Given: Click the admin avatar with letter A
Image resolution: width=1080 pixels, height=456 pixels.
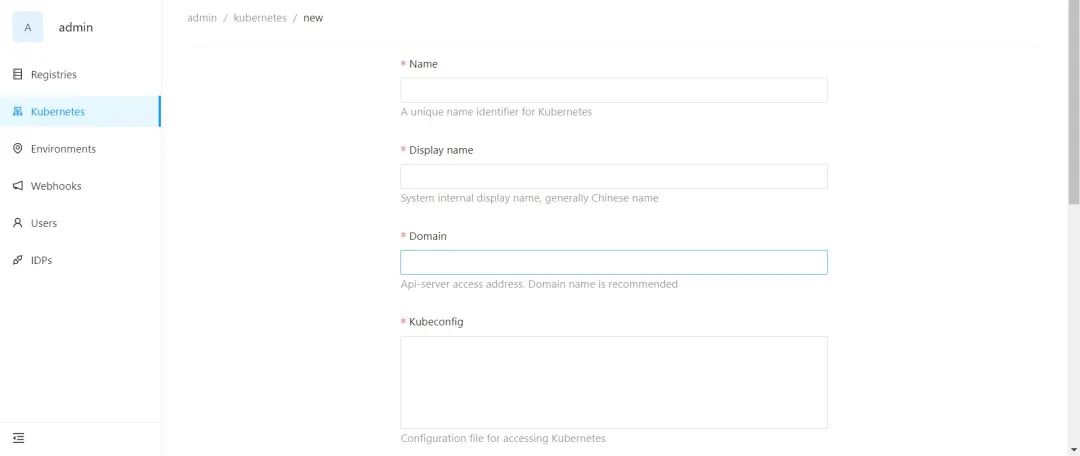Looking at the screenshot, I should pos(27,27).
